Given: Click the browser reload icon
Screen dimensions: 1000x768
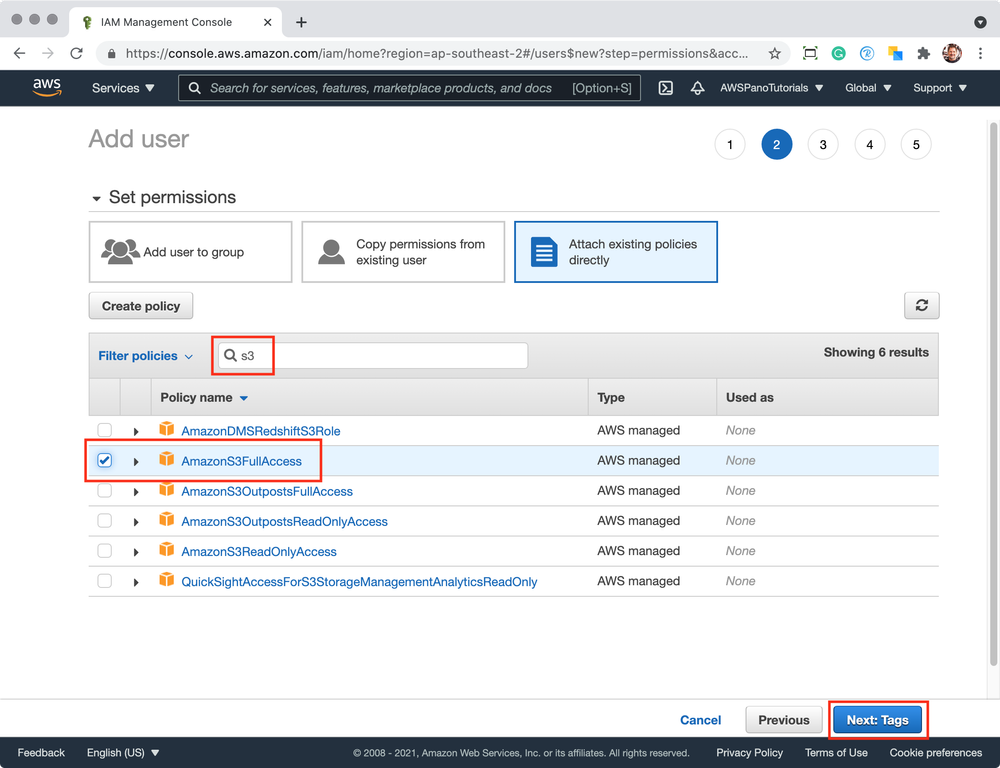Looking at the screenshot, I should [77, 54].
